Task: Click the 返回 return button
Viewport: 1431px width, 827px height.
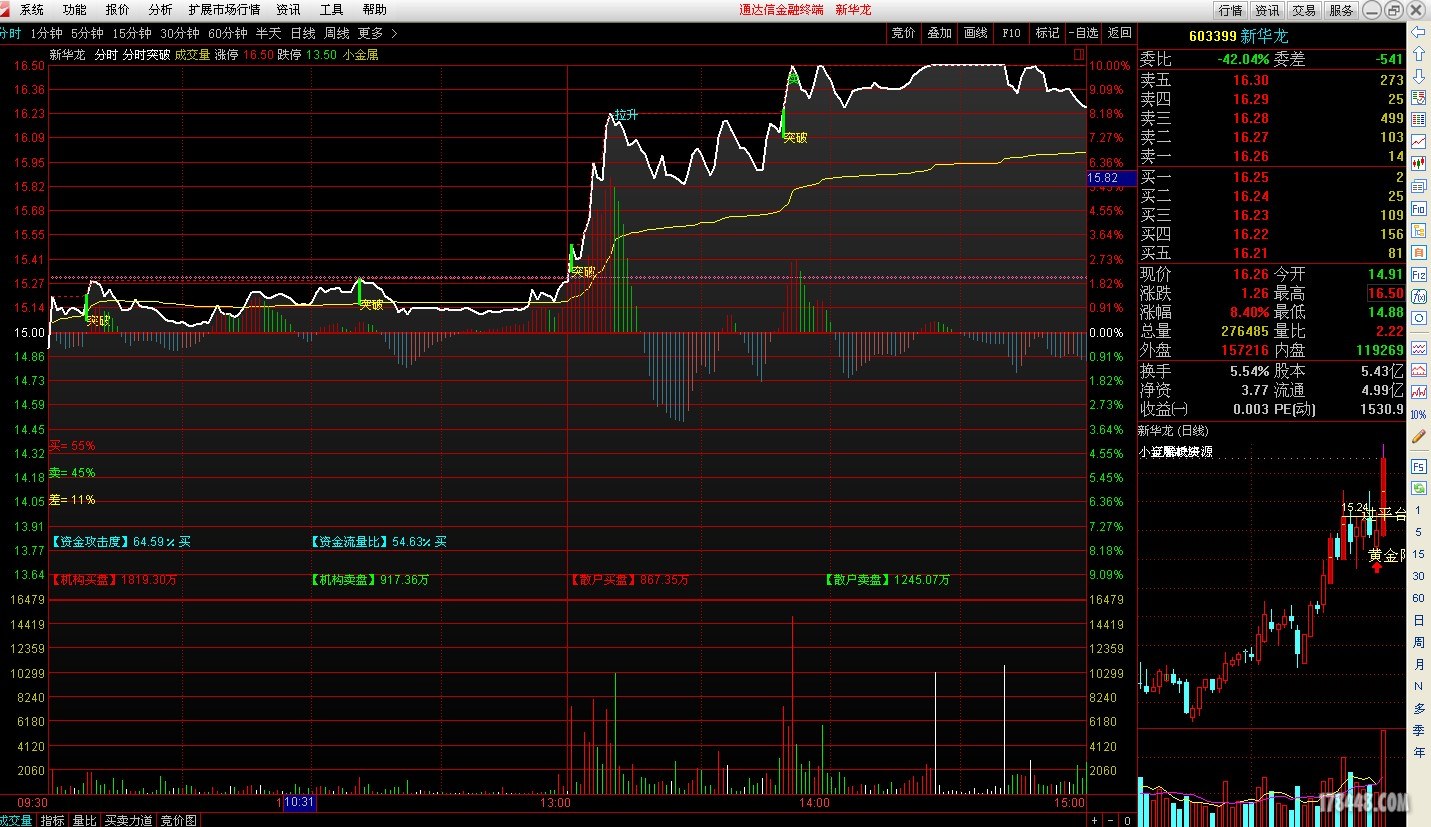Action: tap(1119, 33)
